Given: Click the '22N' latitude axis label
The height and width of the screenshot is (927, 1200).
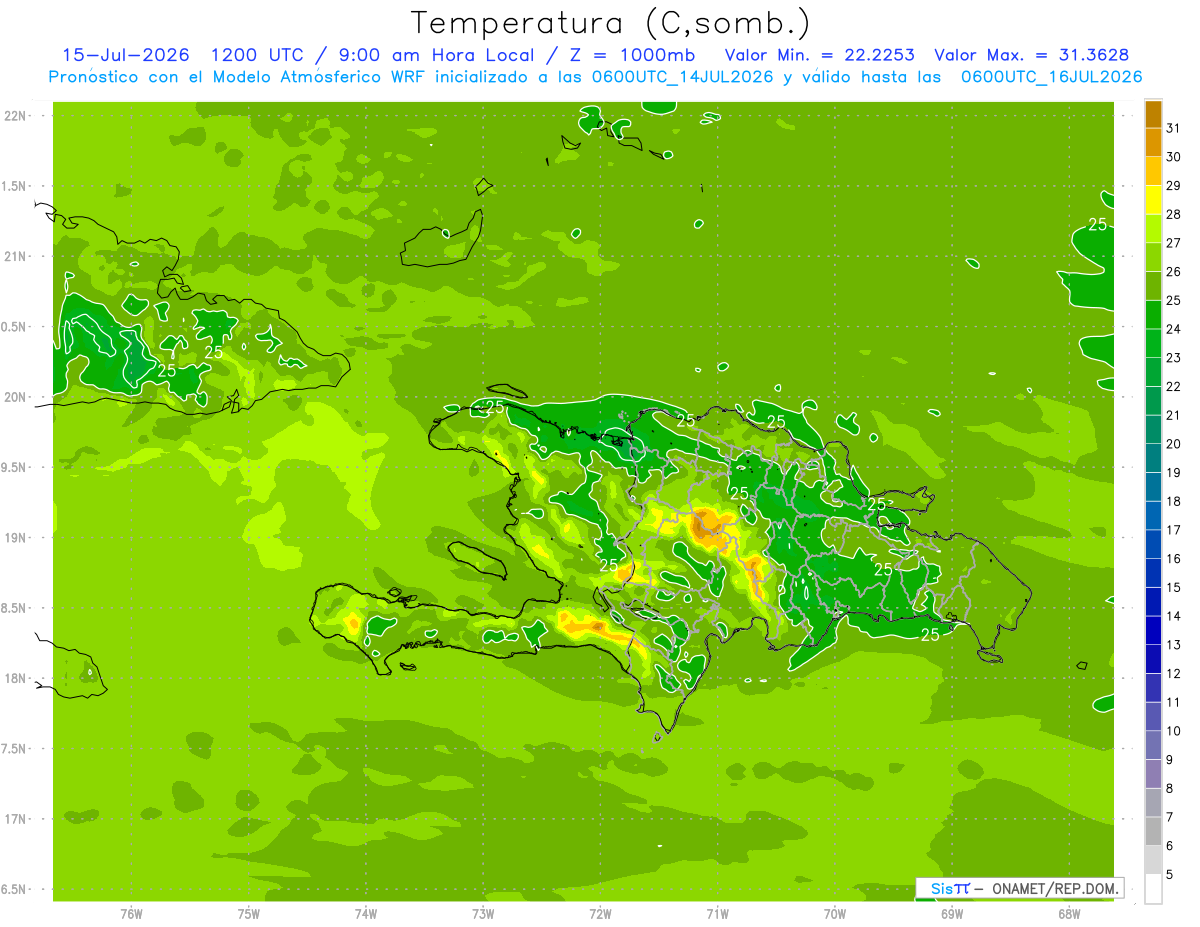Looking at the screenshot, I should (x=15, y=115).
